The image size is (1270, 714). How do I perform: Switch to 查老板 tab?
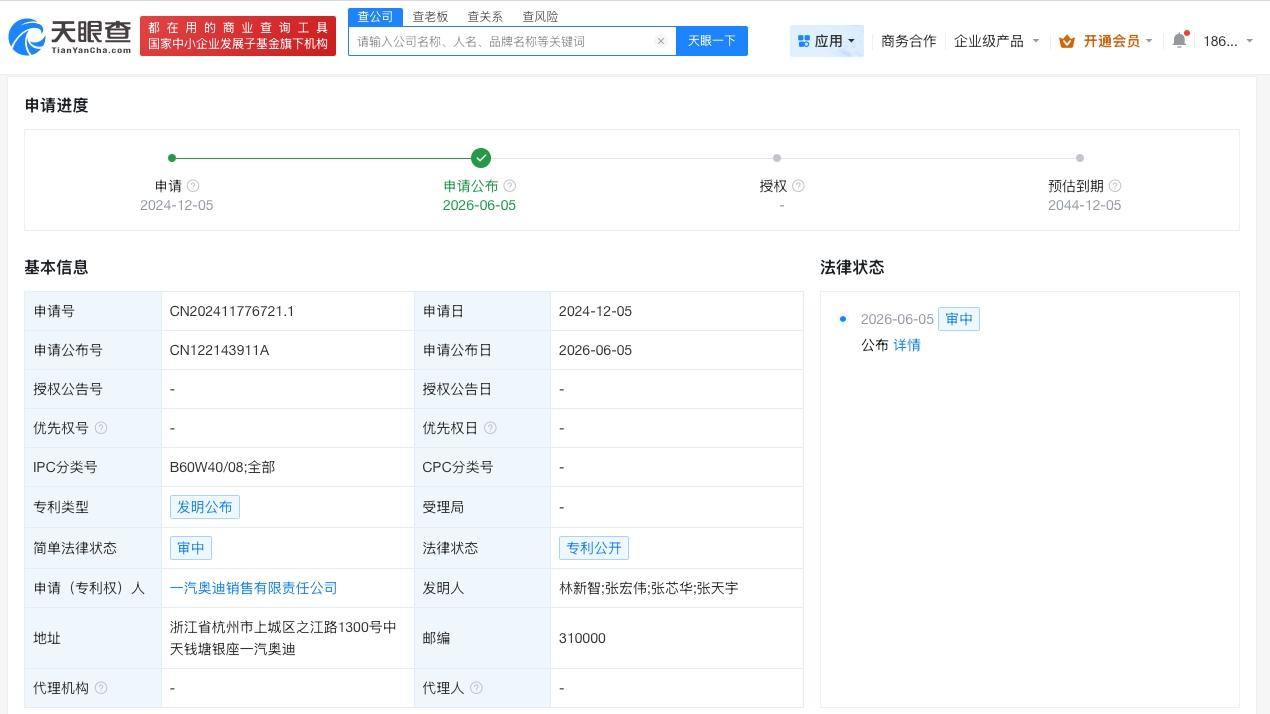[x=431, y=17]
